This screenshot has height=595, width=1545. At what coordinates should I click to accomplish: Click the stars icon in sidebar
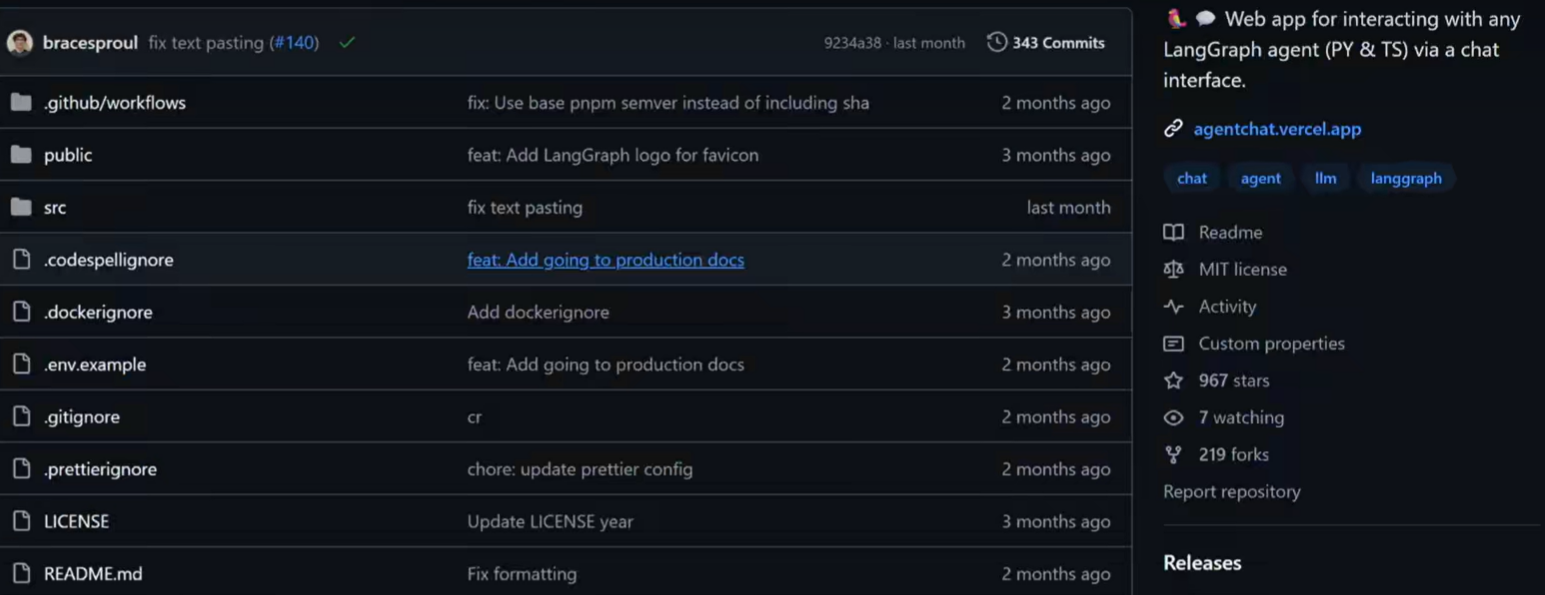click(x=1173, y=381)
